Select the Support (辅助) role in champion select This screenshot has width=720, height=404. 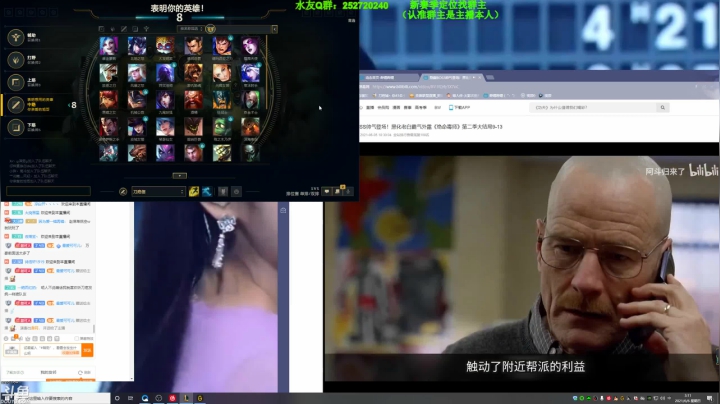pyautogui.click(x=16, y=37)
